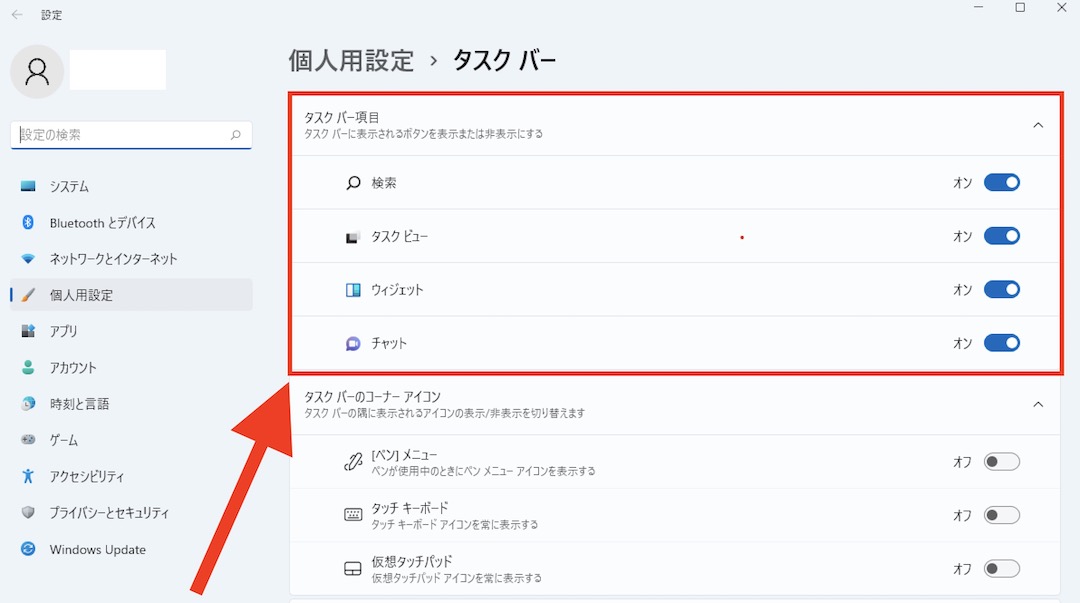Disable the タスク ビュー switch
The width and height of the screenshot is (1080, 603).
(1001, 236)
